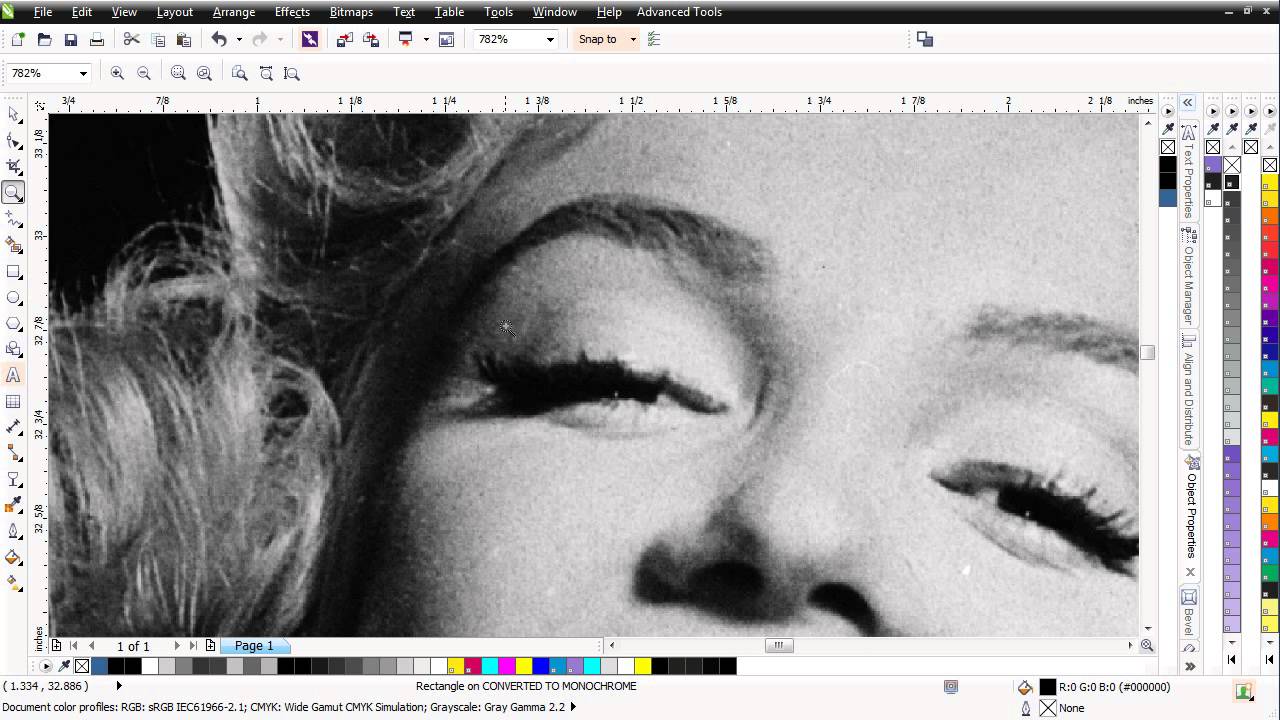
Task: Save the document
Action: coord(70,39)
